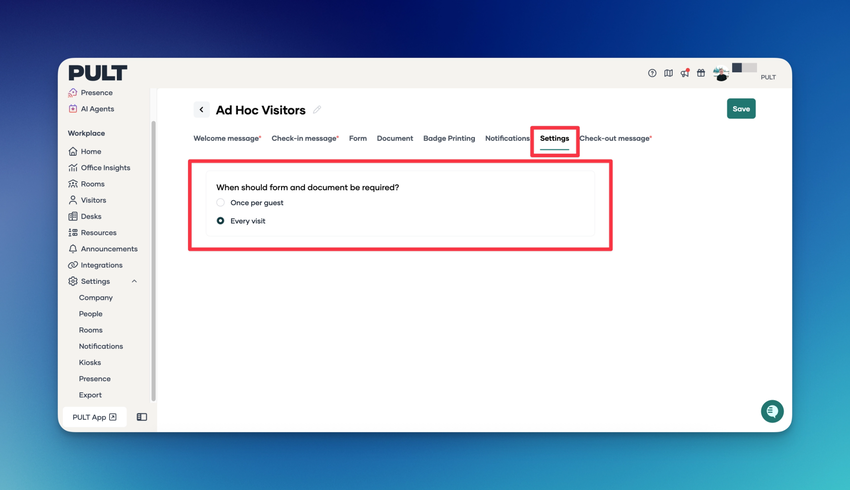
Task: Switch to the Badge Printing tab
Action: 449,139
